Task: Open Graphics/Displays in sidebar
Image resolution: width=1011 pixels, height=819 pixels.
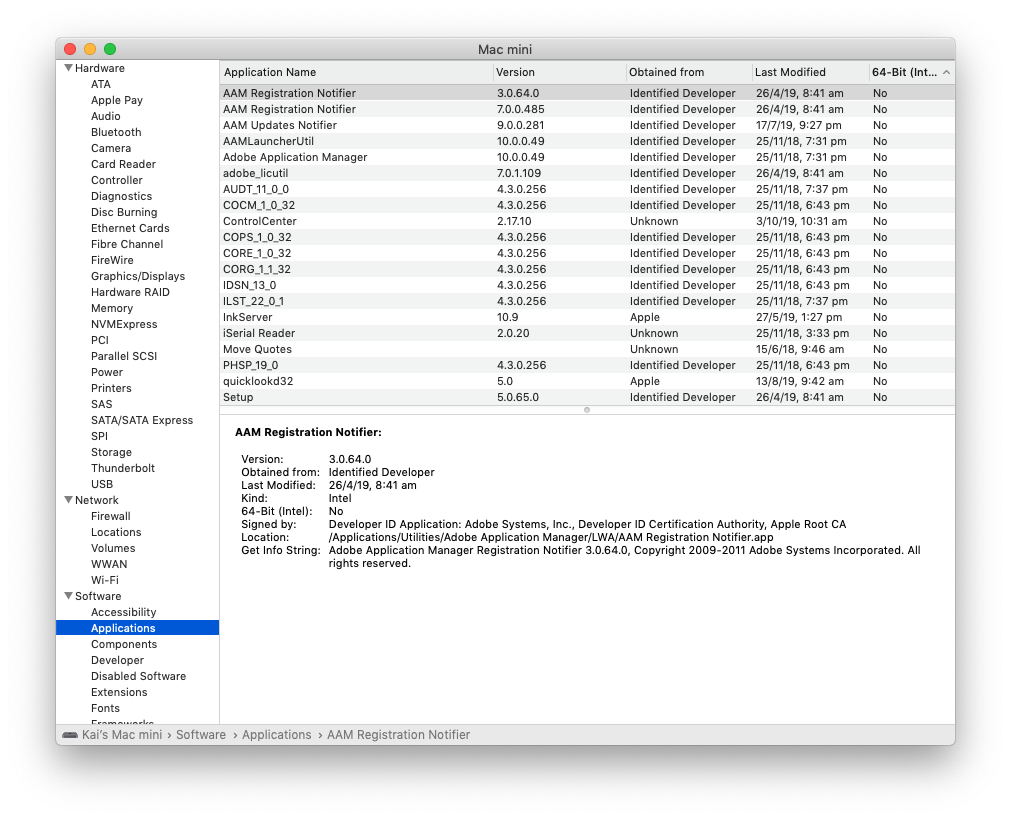Action: tap(138, 276)
